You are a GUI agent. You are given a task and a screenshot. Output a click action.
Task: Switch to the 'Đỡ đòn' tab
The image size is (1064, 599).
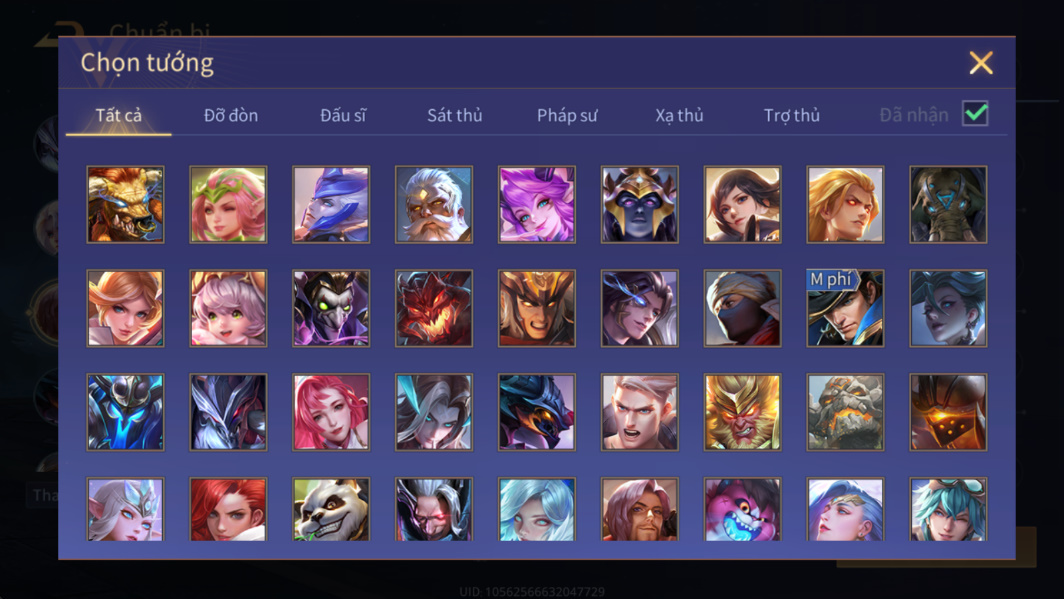click(x=231, y=115)
